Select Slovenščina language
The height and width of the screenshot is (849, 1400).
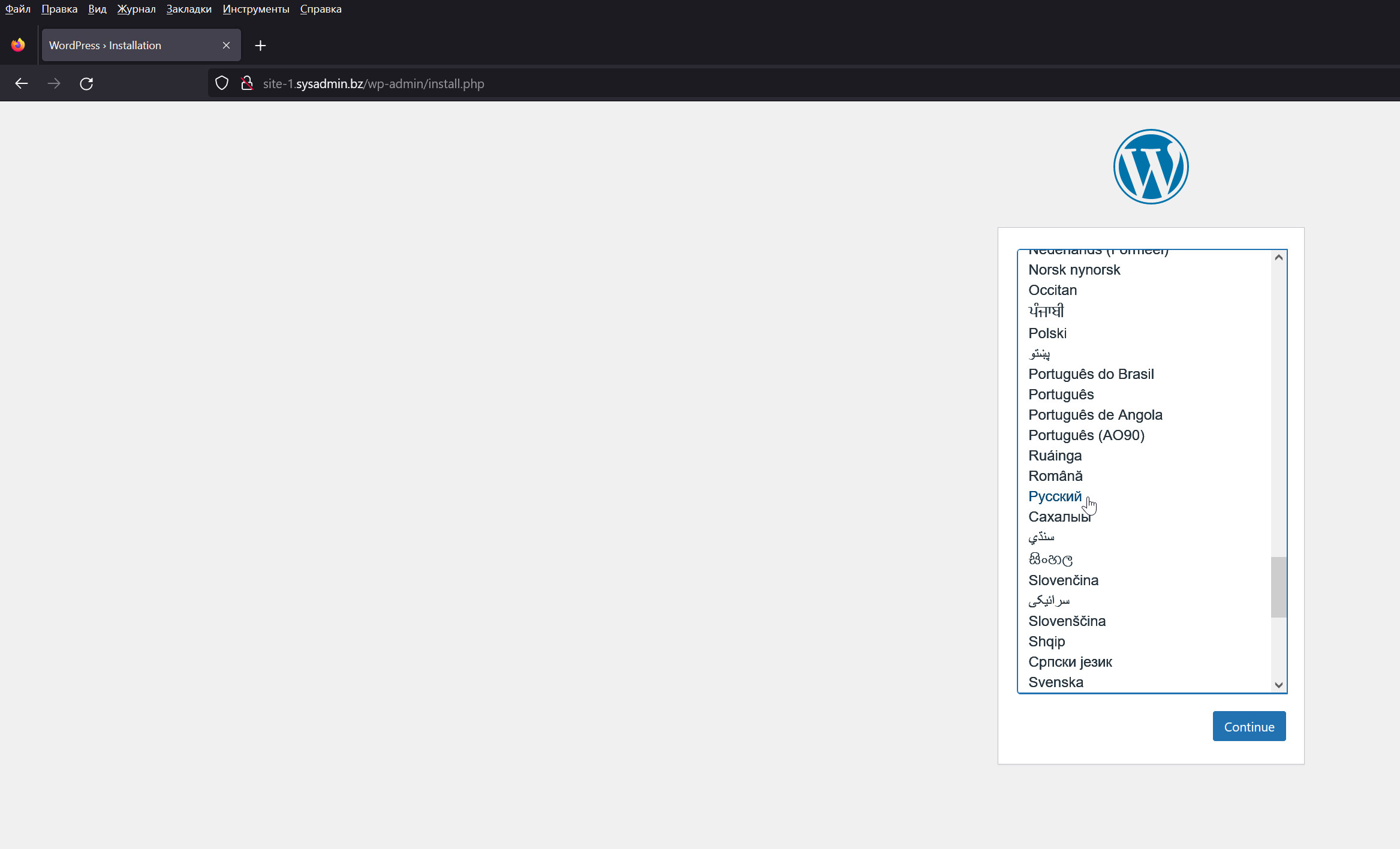(x=1144, y=621)
